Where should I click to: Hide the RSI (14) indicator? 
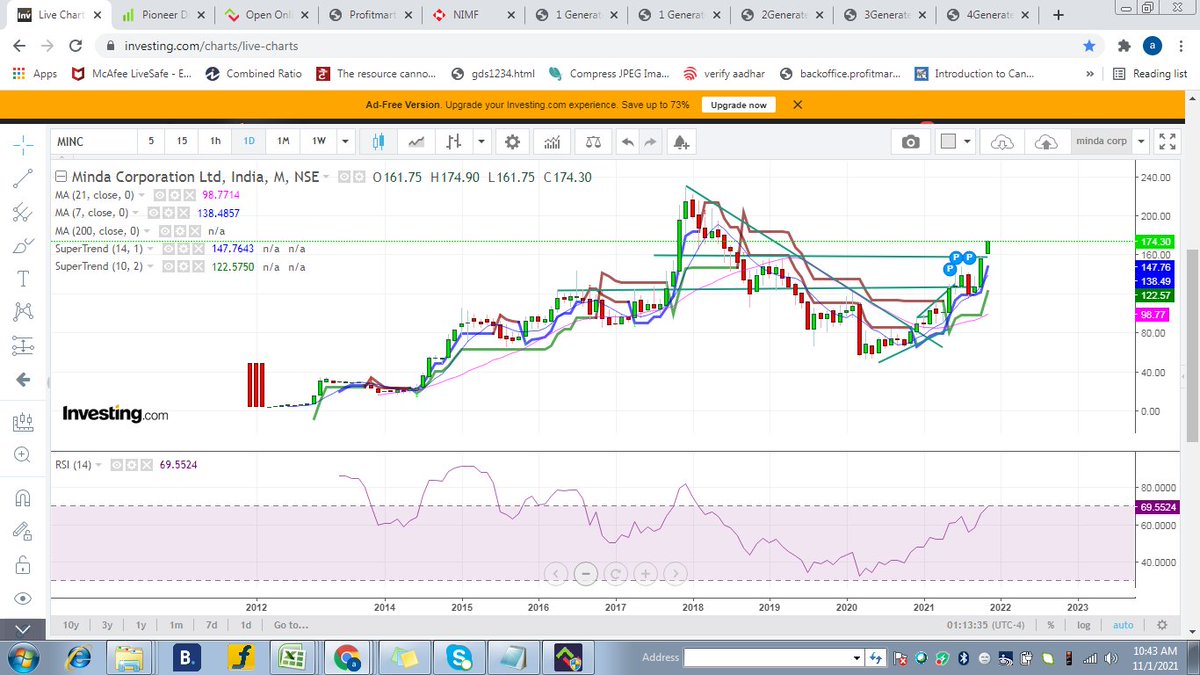pyautogui.click(x=115, y=464)
